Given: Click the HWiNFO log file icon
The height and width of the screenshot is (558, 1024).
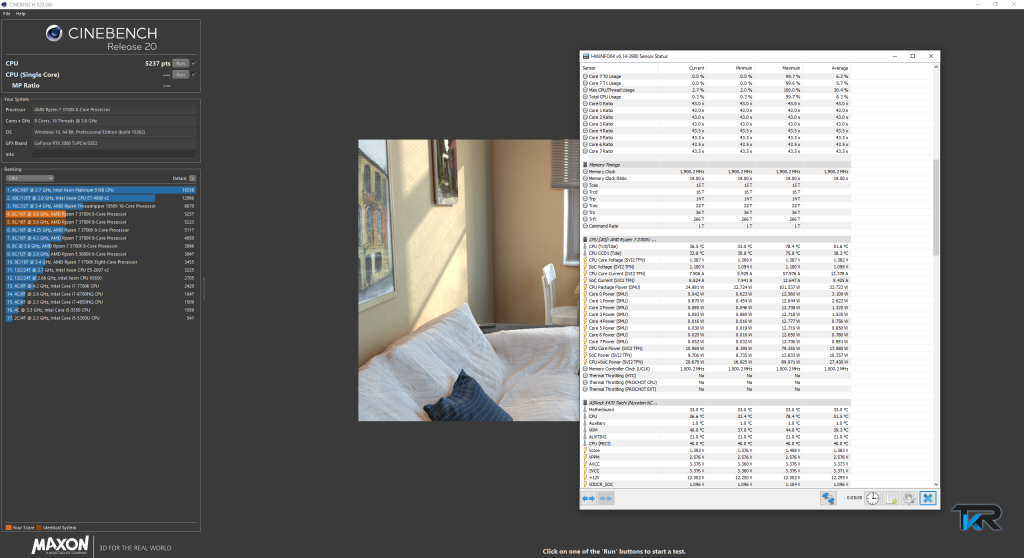Looking at the screenshot, I should tap(891, 499).
